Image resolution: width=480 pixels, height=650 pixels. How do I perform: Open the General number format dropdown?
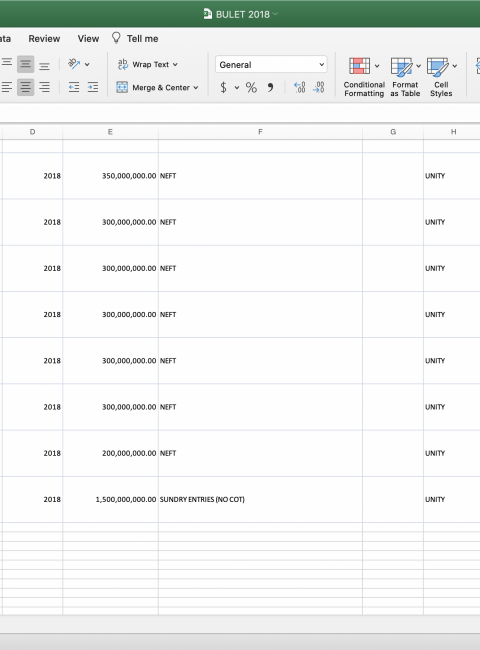[x=271, y=65]
